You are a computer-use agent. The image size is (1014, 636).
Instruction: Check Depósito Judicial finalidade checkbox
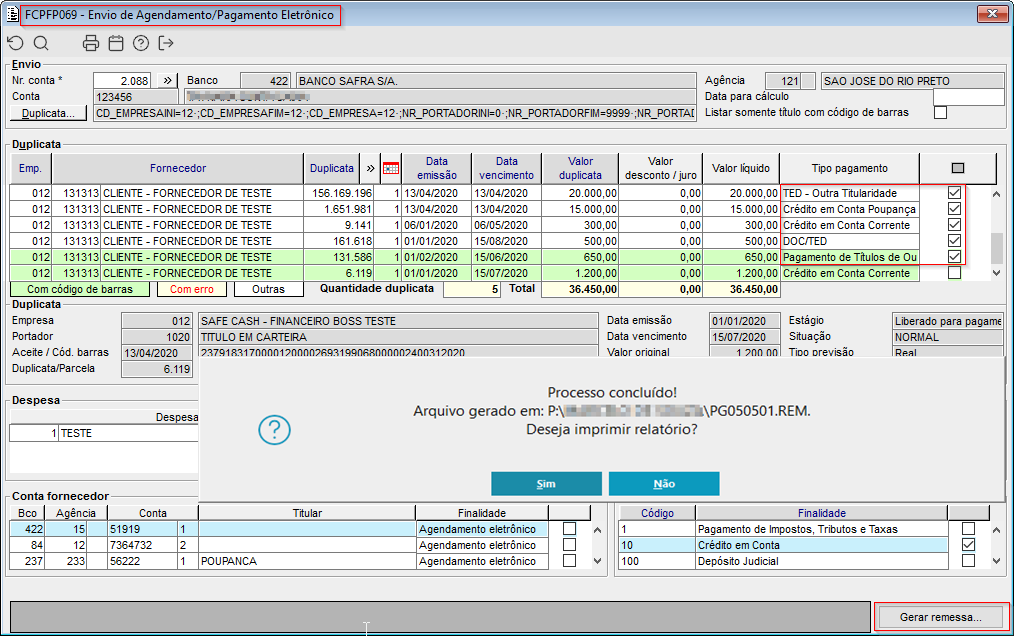tap(968, 561)
